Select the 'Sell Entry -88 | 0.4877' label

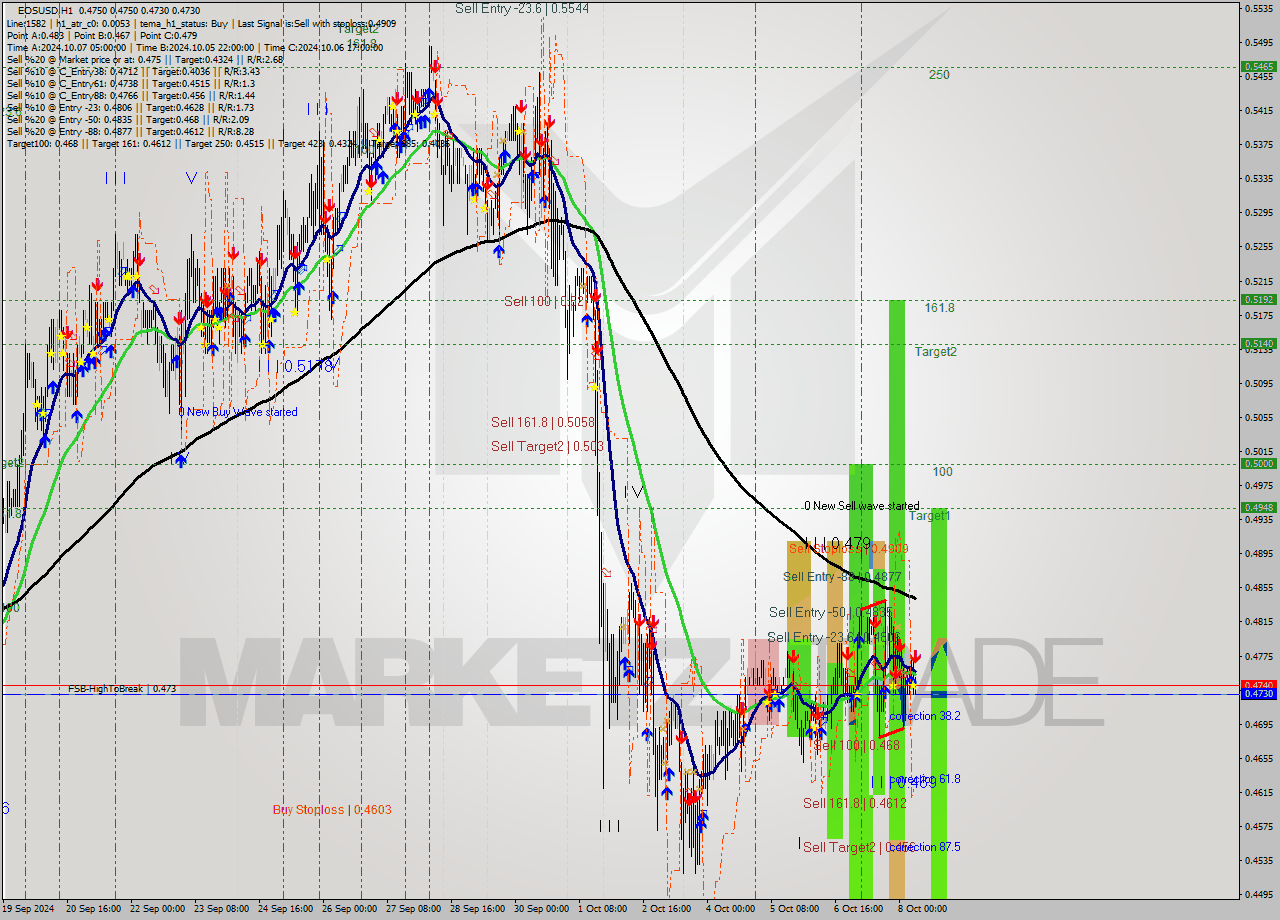[x=842, y=577]
